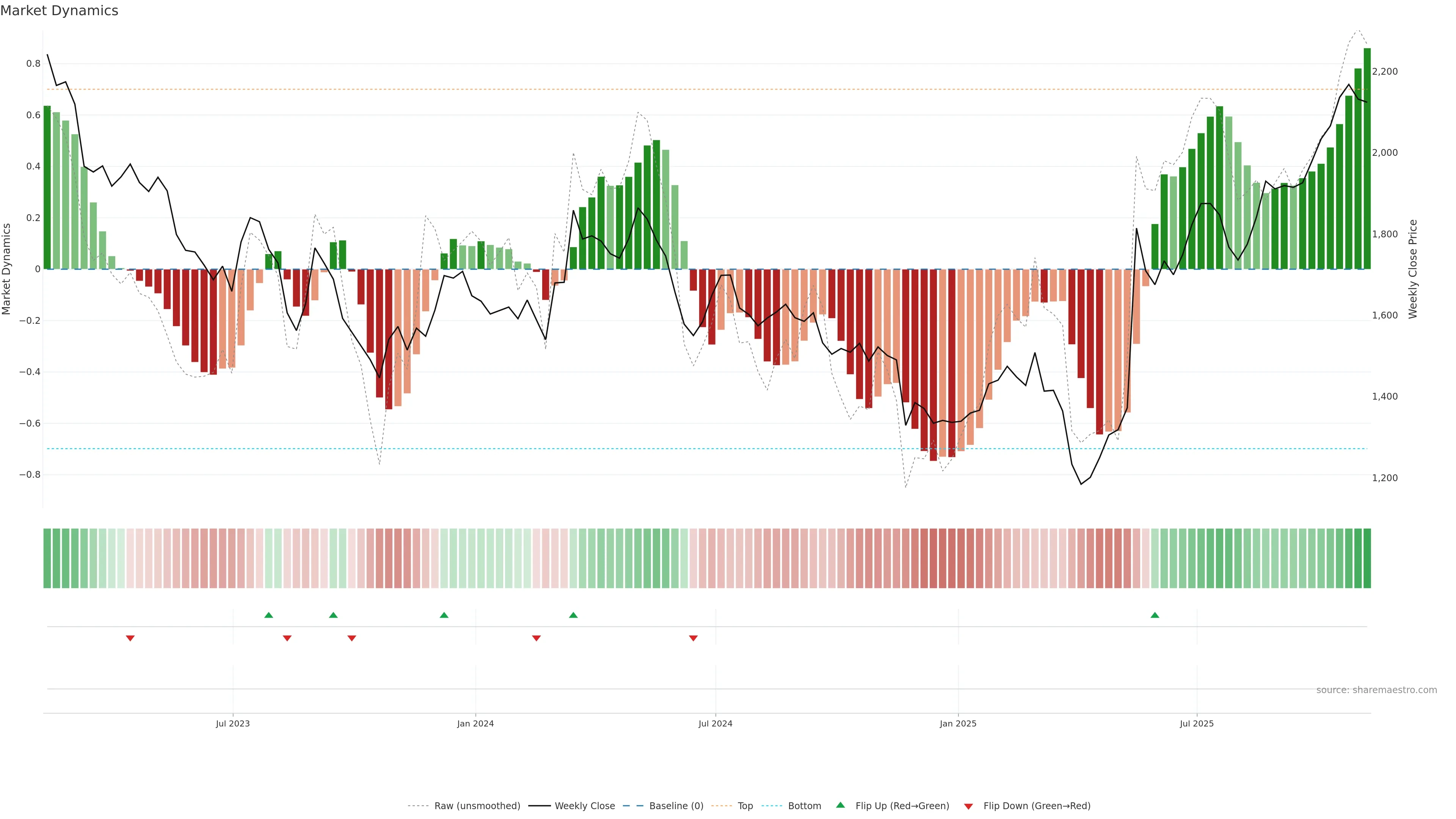Viewport: 1456px width, 819px height.
Task: Click the rightmost dark green heatmap strip cell
Action: click(x=1367, y=558)
